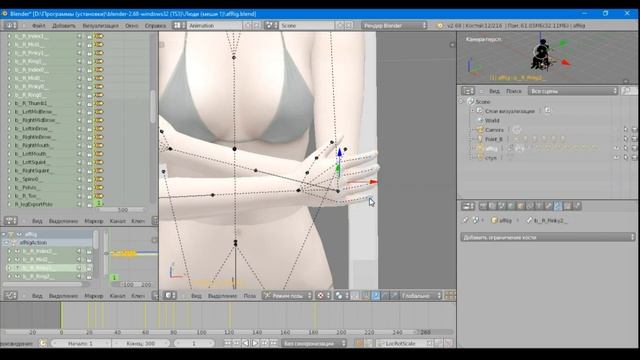Select стул object in the outliner
The image size is (640, 360).
click(491, 158)
